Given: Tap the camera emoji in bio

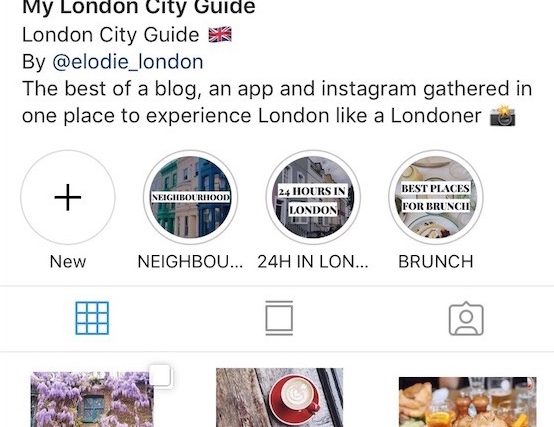Looking at the screenshot, I should pyautogui.click(x=503, y=116).
